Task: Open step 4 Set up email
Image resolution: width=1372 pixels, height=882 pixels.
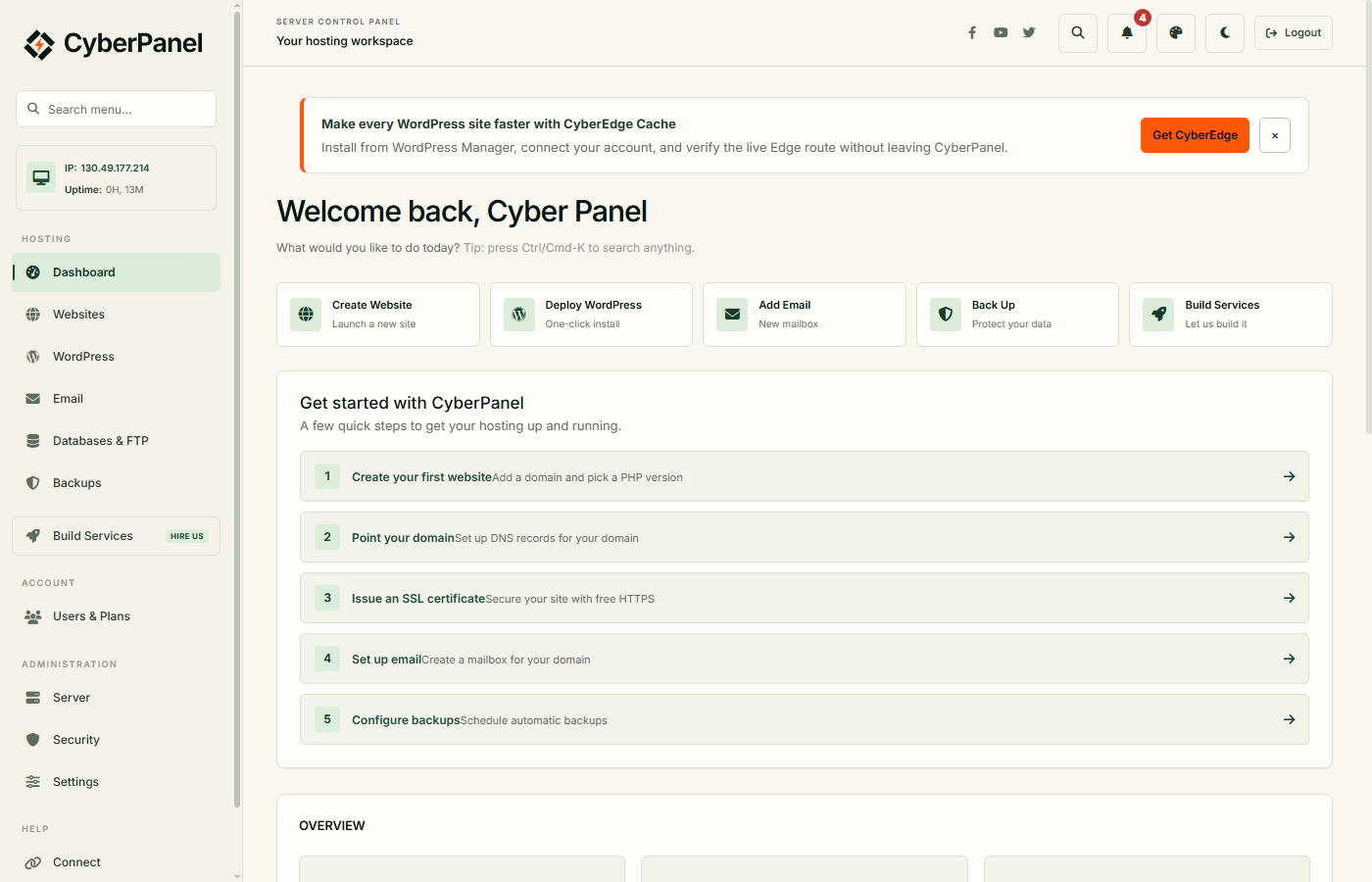Action: point(805,659)
